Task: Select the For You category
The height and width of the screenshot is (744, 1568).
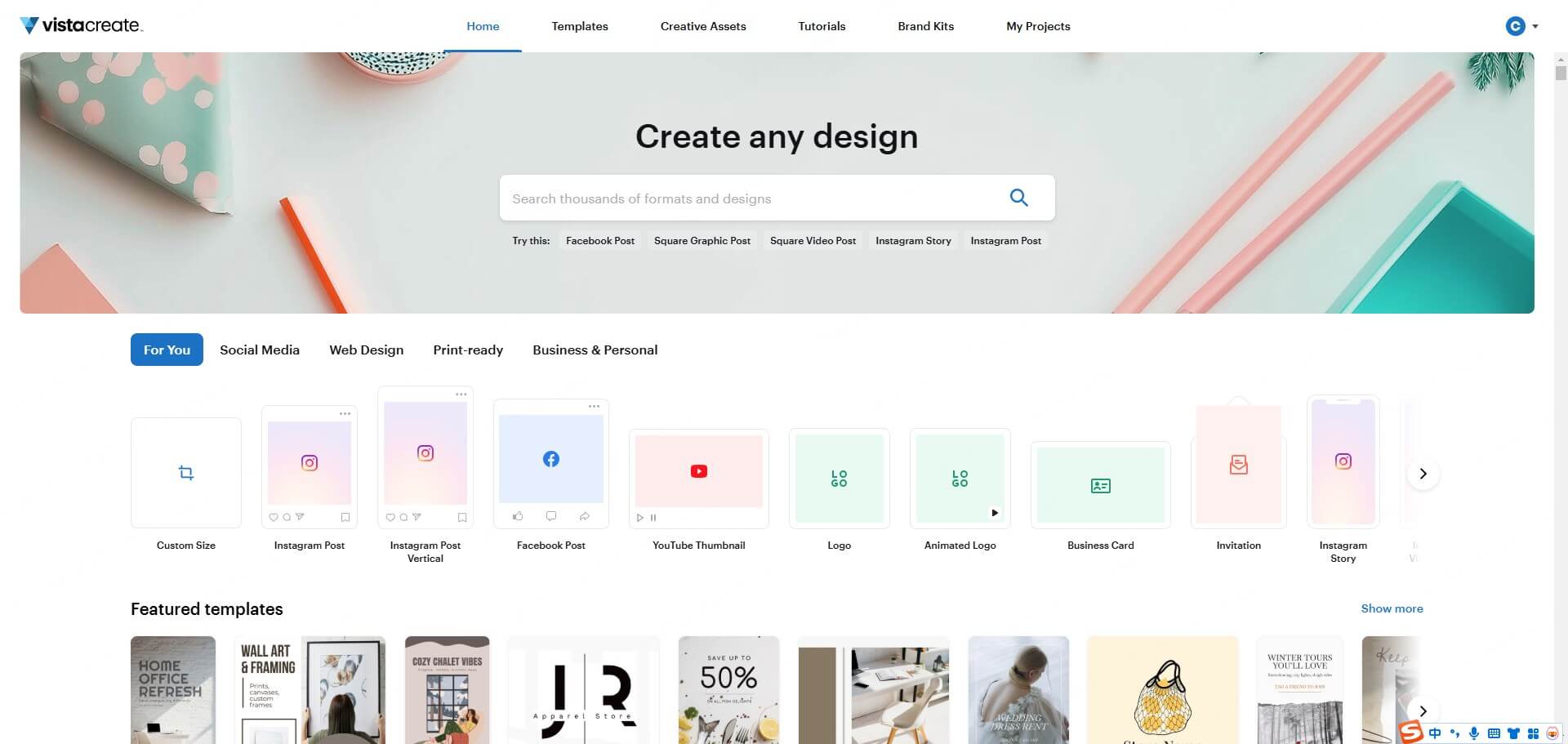Action: point(167,350)
